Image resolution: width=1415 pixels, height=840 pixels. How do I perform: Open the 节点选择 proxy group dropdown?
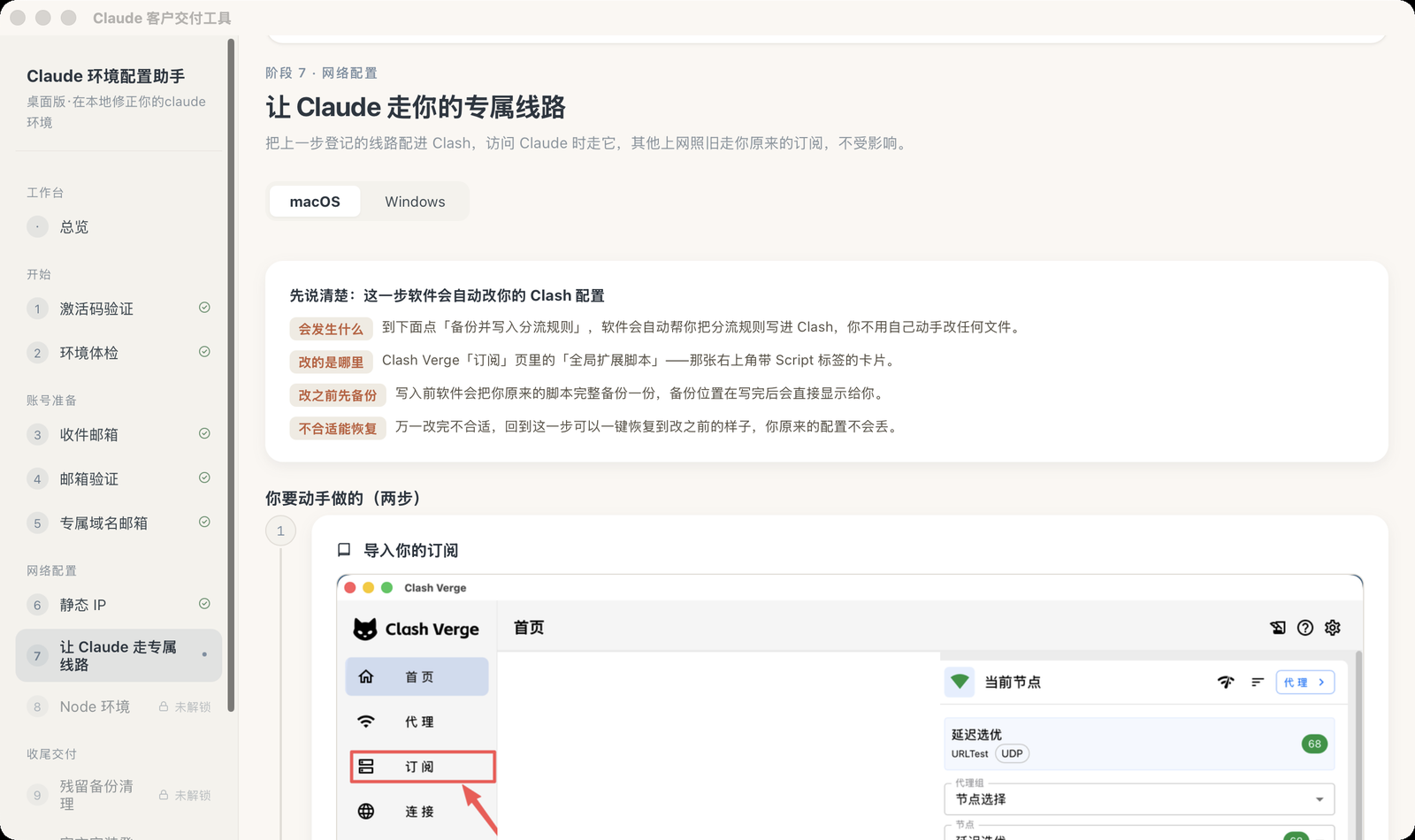click(x=1139, y=798)
